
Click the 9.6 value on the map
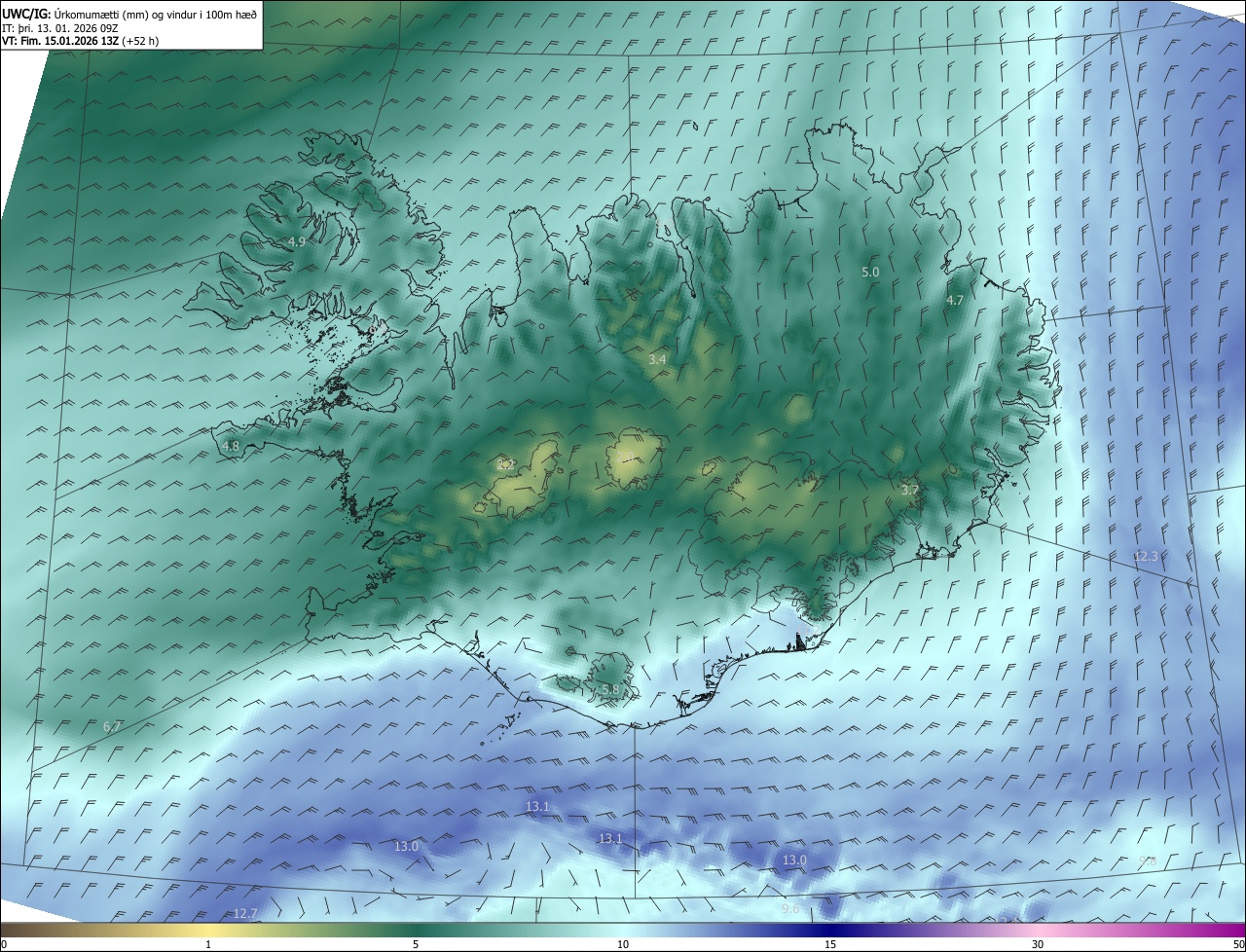click(790, 909)
